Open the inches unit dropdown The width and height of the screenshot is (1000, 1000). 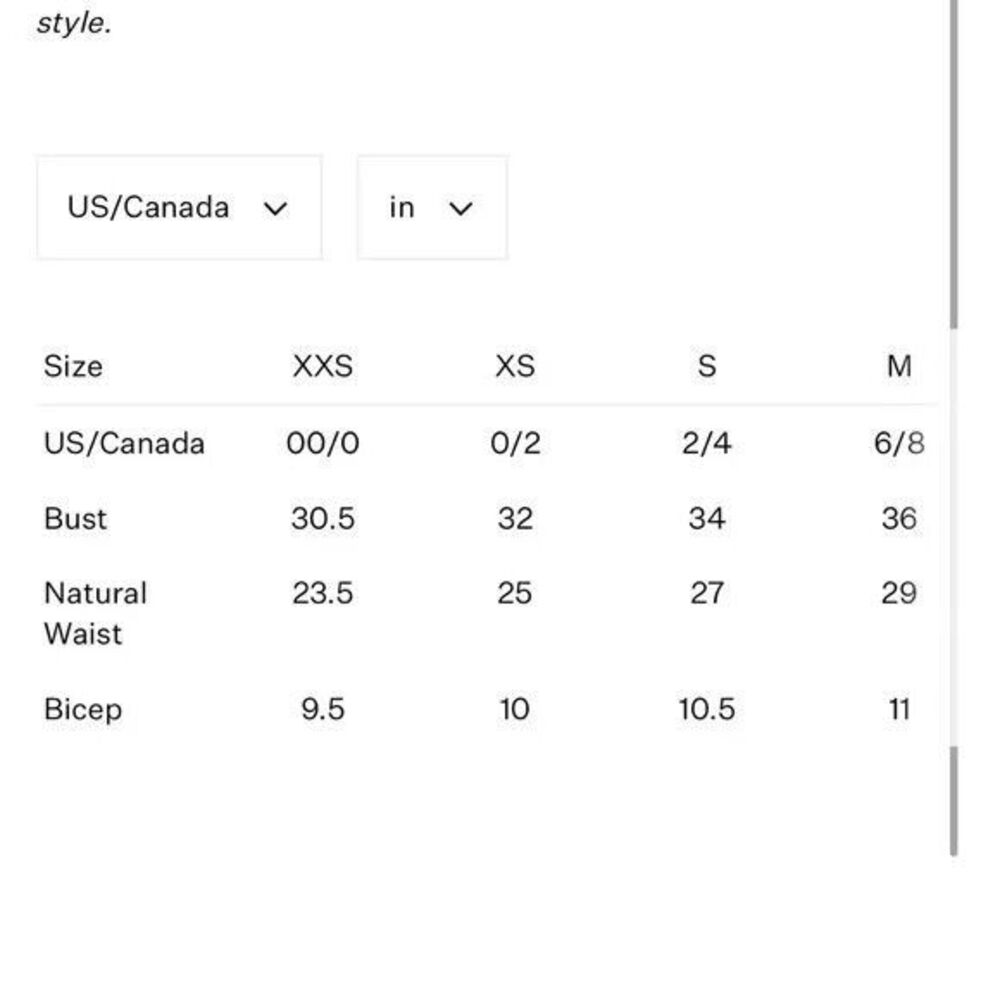click(432, 208)
